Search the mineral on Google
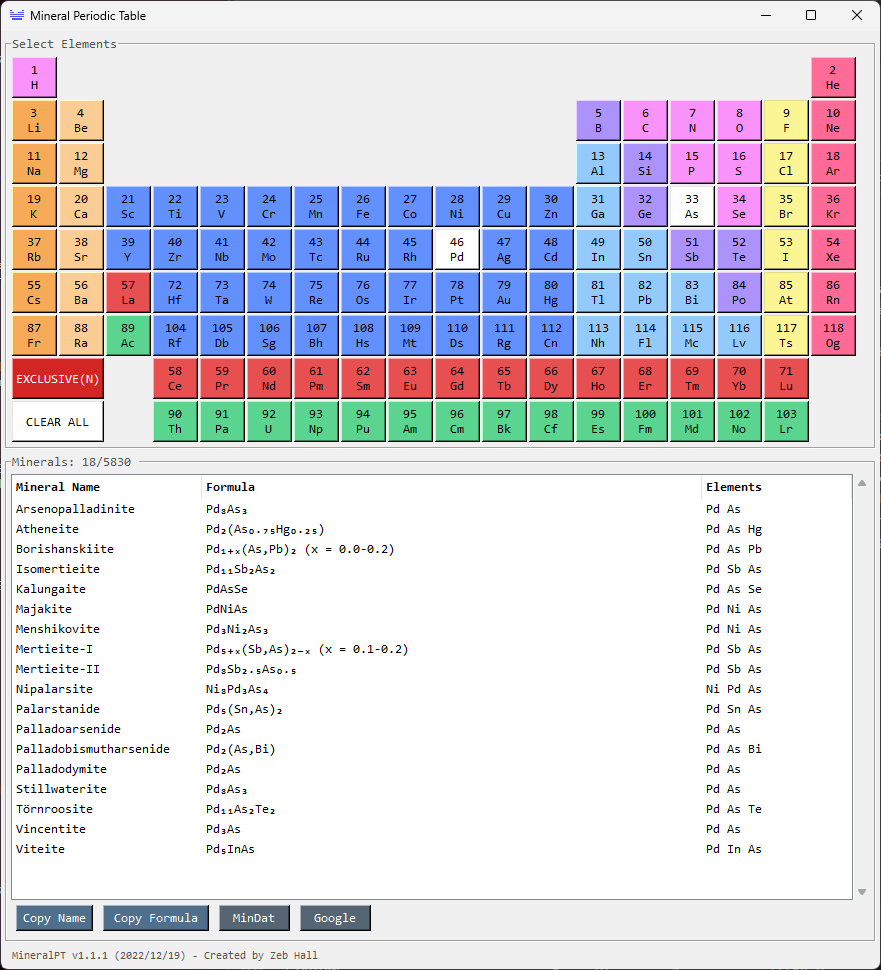The image size is (881, 970). click(x=335, y=917)
